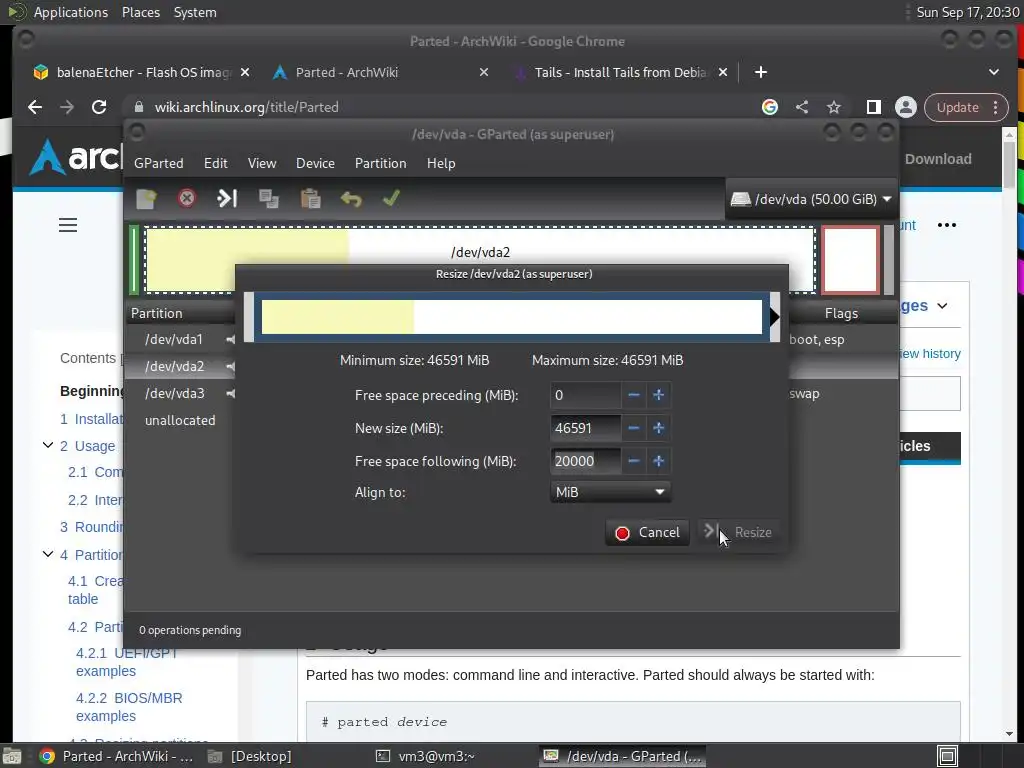The height and width of the screenshot is (768, 1024).
Task: Click the Free space preceding input field
Action: [x=585, y=395]
